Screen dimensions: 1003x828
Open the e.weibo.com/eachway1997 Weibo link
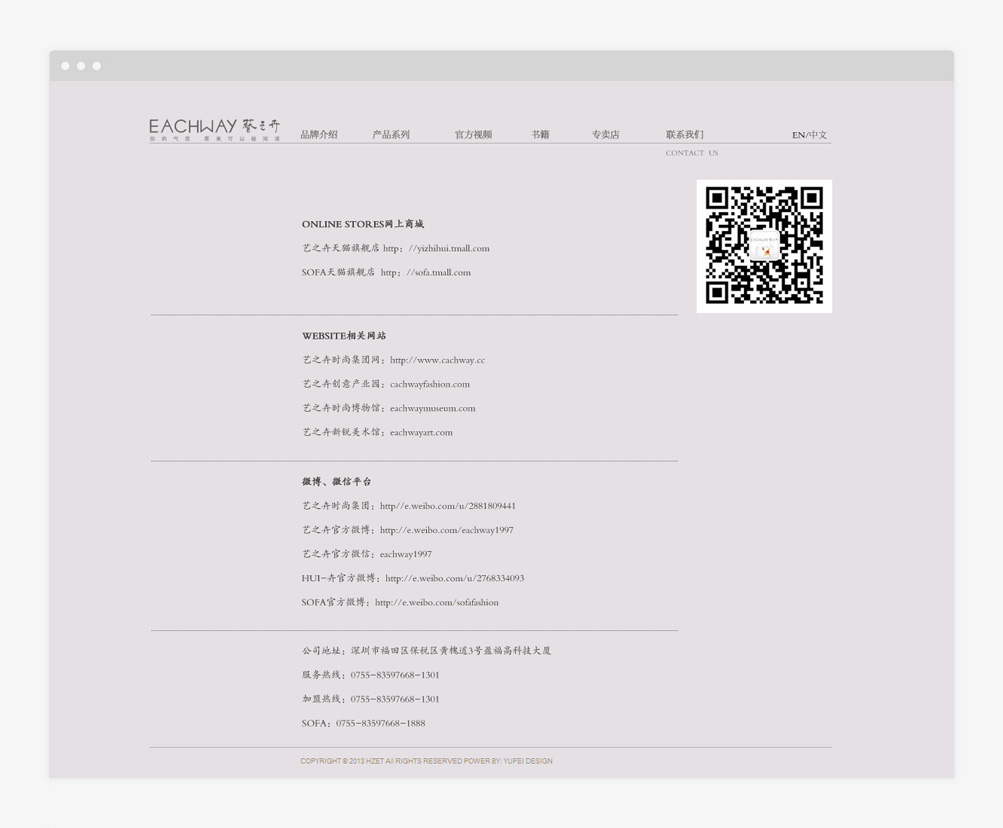coord(447,531)
